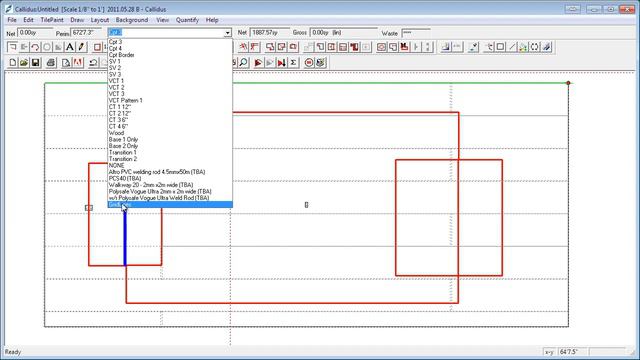
Task: Choose 'PCS40 (TBA)' from the list
Action: (170, 178)
